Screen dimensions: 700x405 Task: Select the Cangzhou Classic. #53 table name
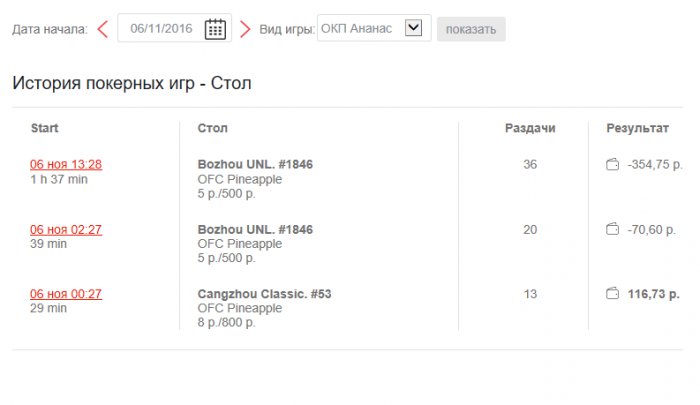(264, 294)
